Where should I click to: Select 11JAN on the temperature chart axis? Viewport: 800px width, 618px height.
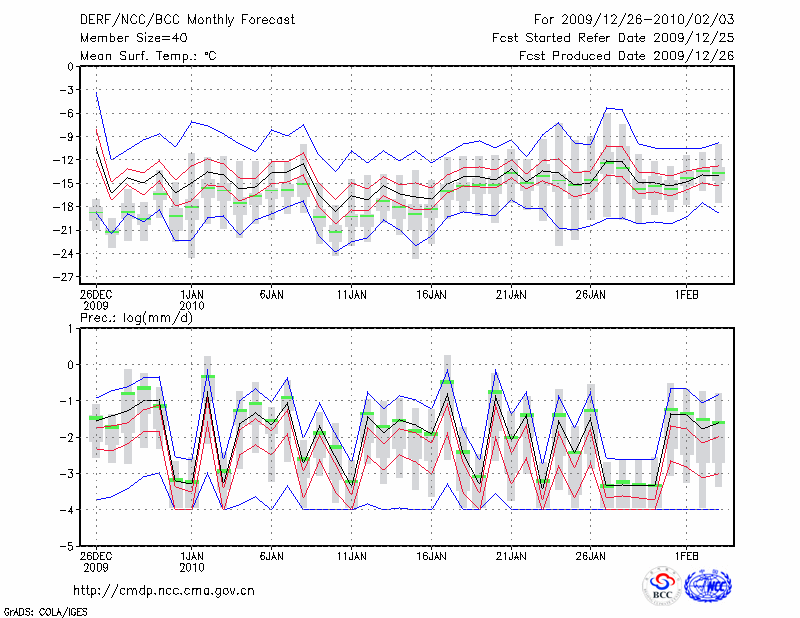(x=350, y=296)
